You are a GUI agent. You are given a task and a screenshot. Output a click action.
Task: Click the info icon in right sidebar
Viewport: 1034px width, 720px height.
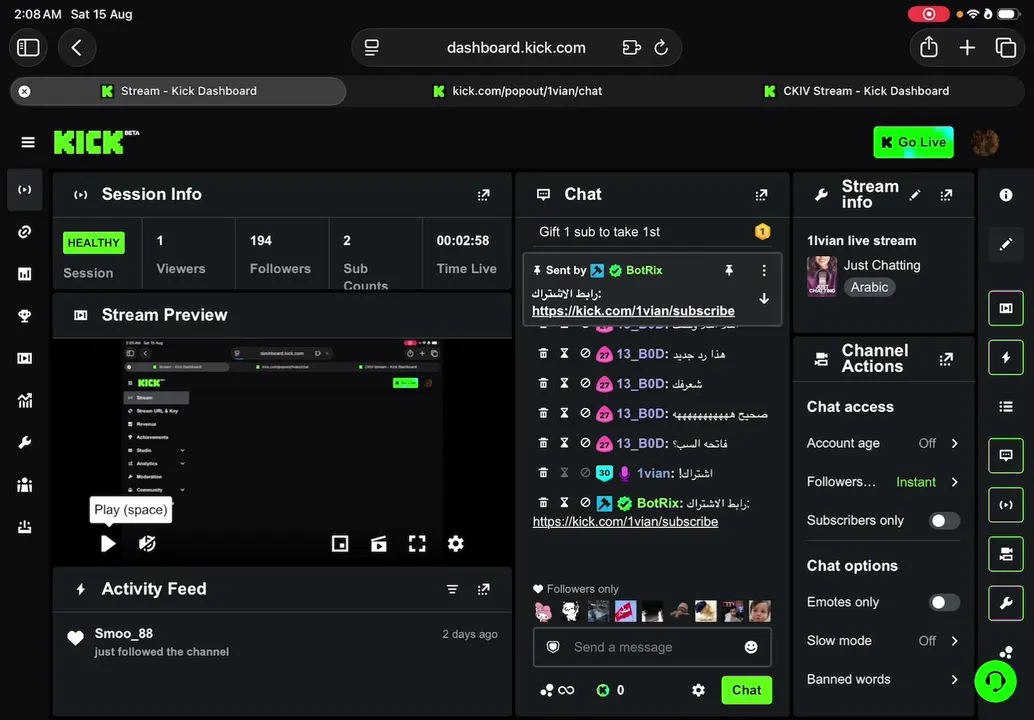coord(1006,195)
